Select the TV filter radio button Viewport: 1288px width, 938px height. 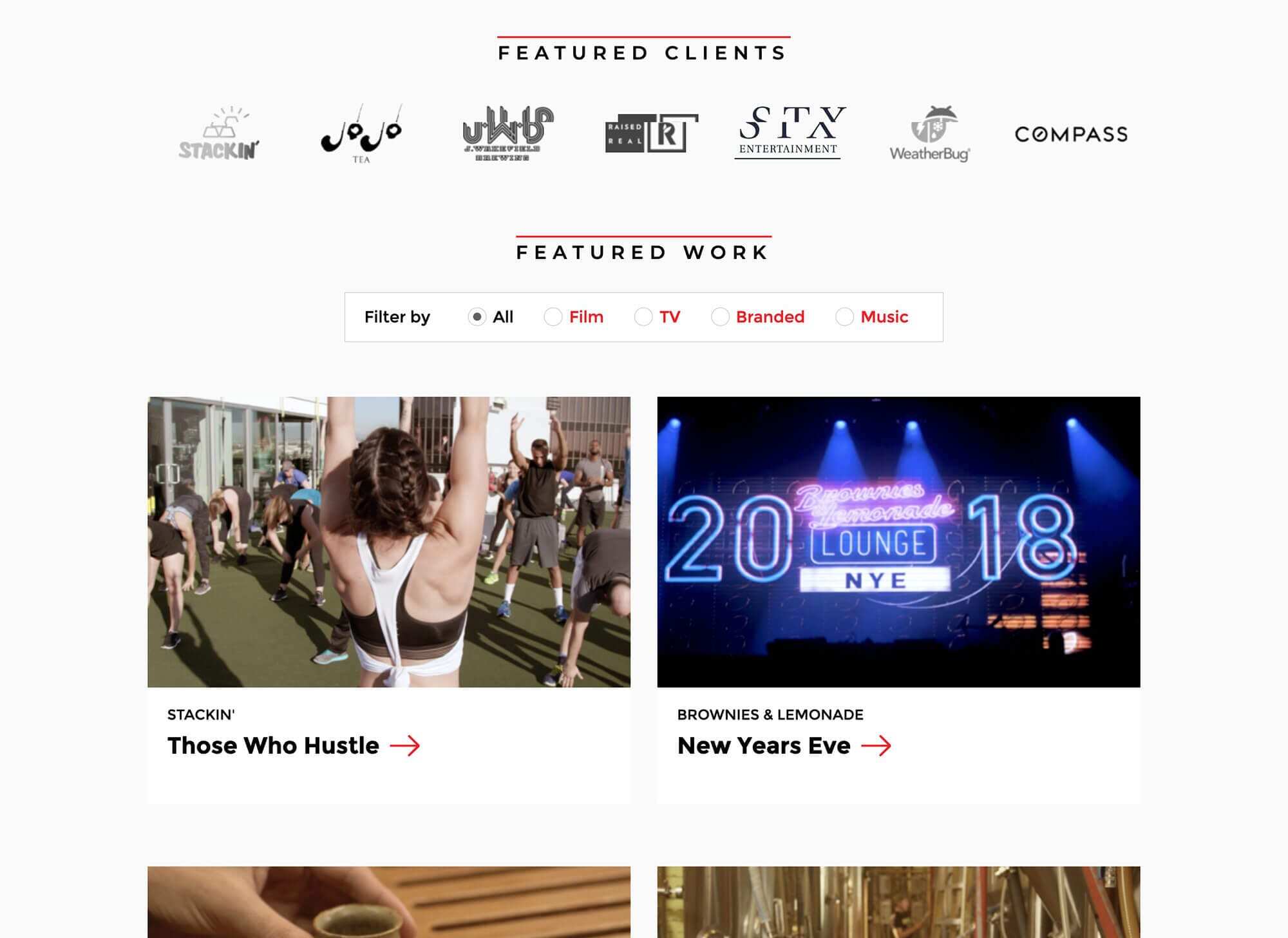643,317
